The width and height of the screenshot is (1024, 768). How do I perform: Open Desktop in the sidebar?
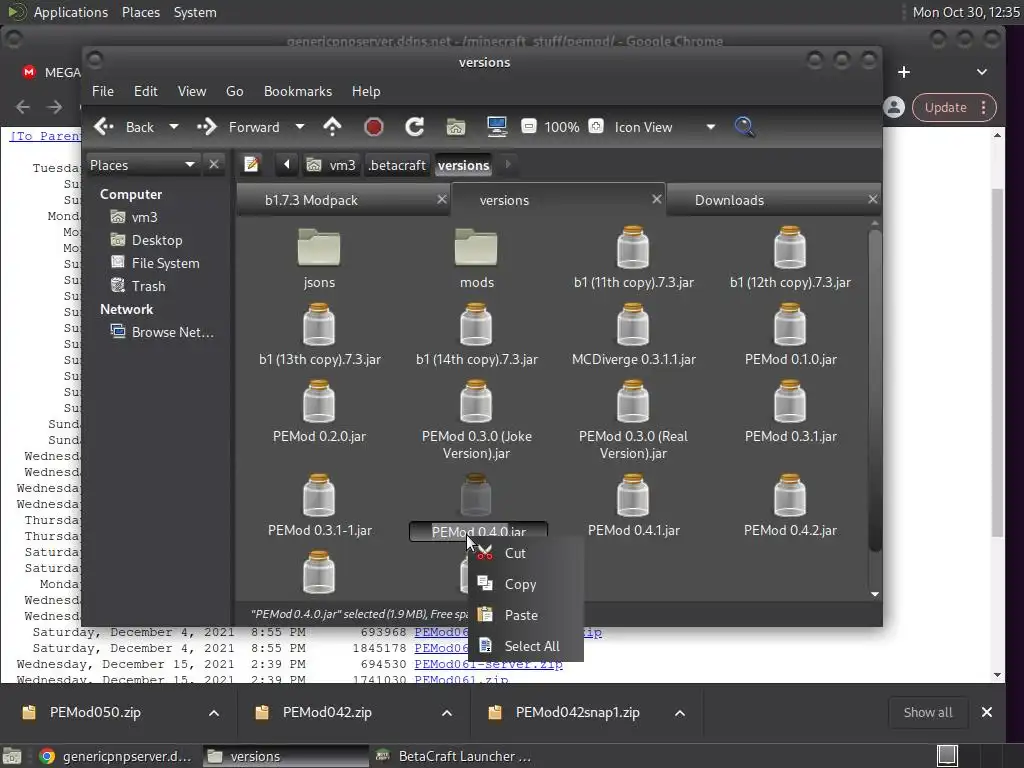[157, 240]
